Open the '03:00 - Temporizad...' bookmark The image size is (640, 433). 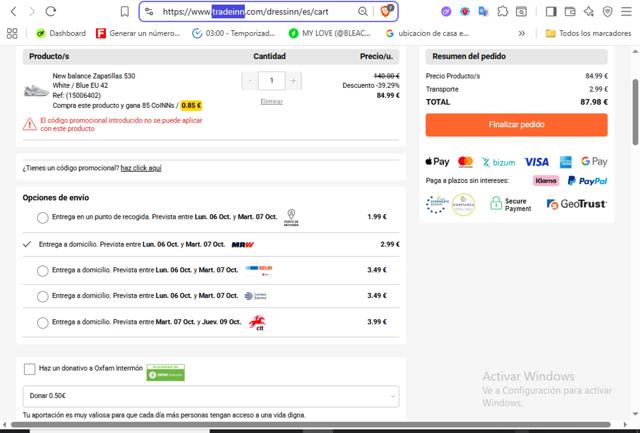[x=233, y=33]
